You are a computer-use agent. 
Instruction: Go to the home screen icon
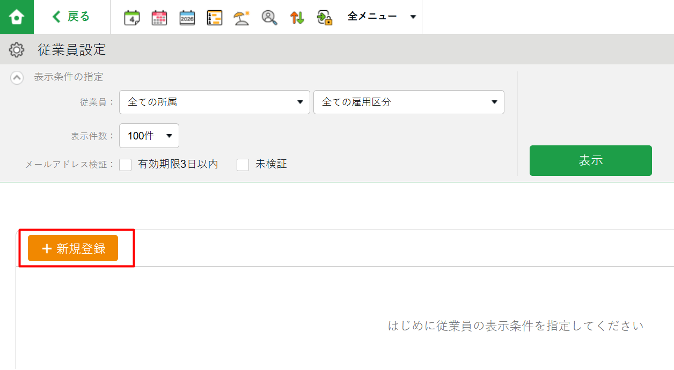point(17,17)
